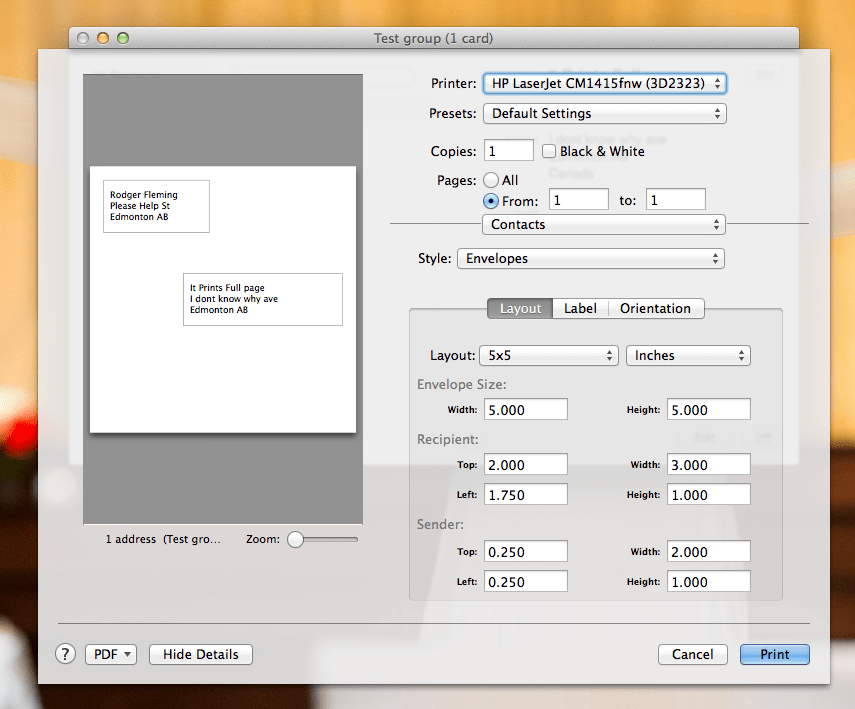855x709 pixels.
Task: Cancel the print dialog
Action: [x=692, y=654]
